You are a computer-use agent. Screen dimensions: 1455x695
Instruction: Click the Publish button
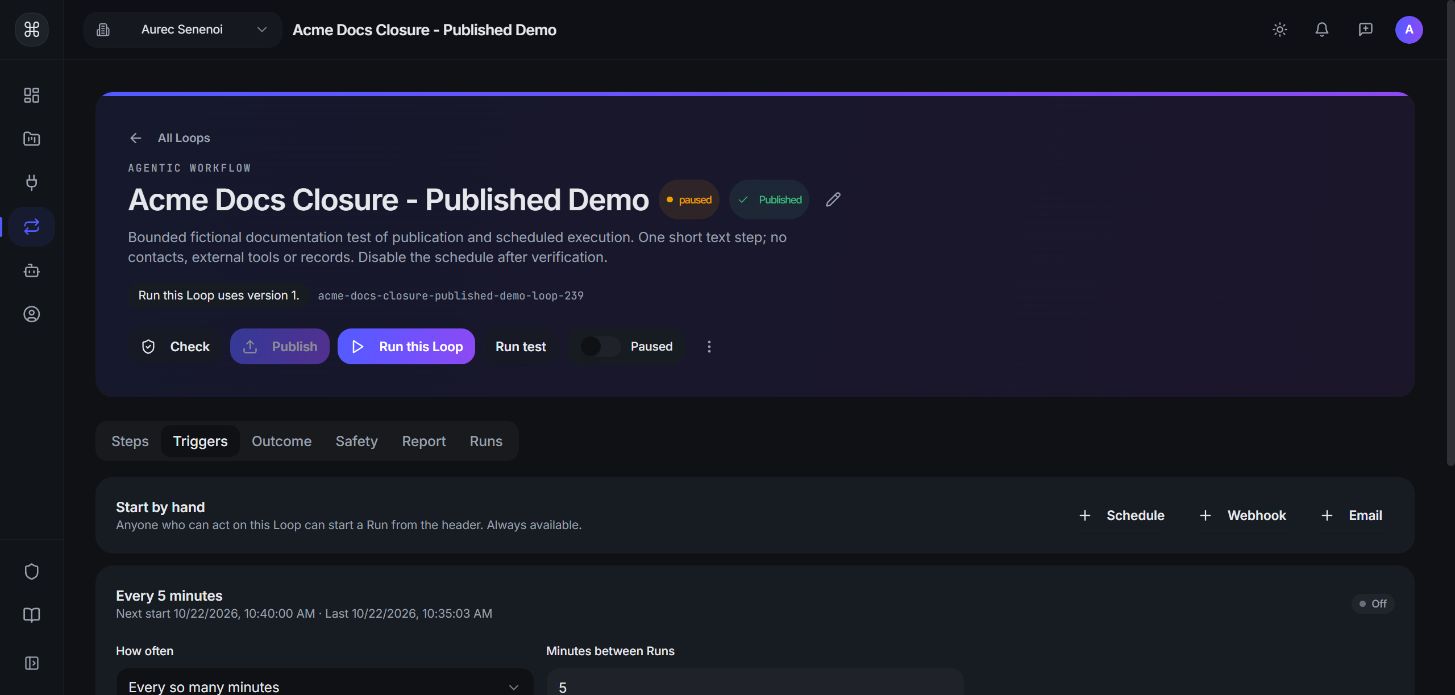[280, 346]
